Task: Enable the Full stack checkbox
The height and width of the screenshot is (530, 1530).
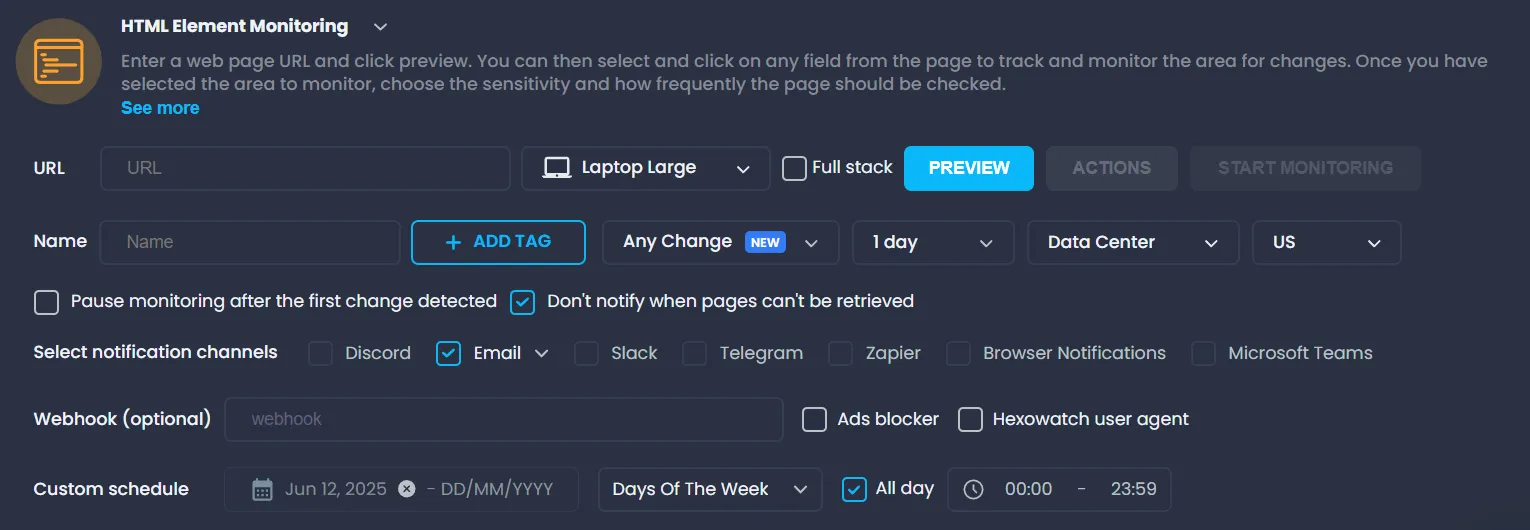Action: pos(794,168)
